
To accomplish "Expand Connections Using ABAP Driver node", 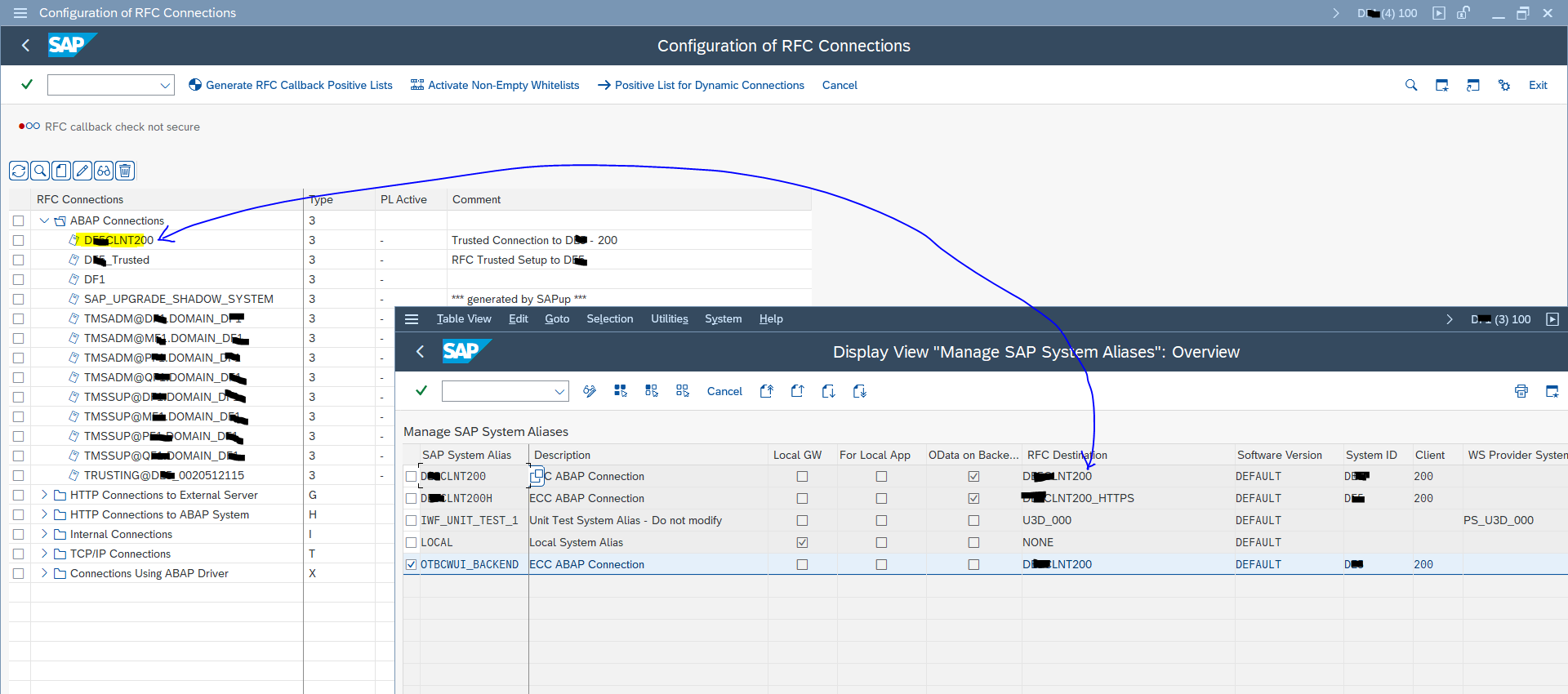I will tap(44, 573).
